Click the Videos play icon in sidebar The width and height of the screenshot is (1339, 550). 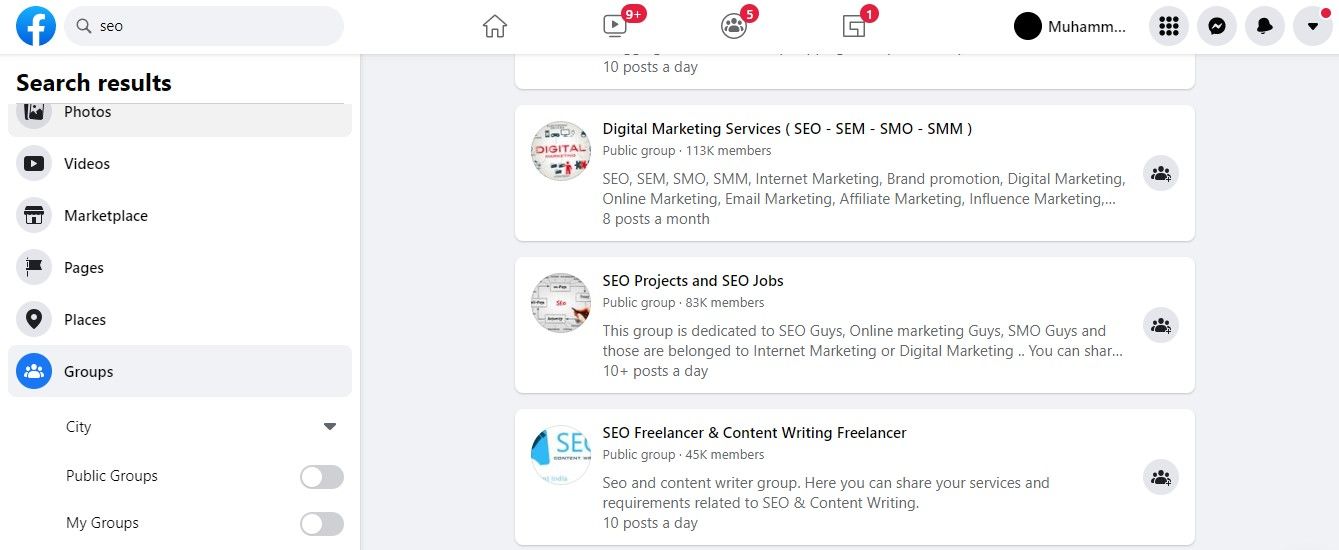[x=34, y=163]
